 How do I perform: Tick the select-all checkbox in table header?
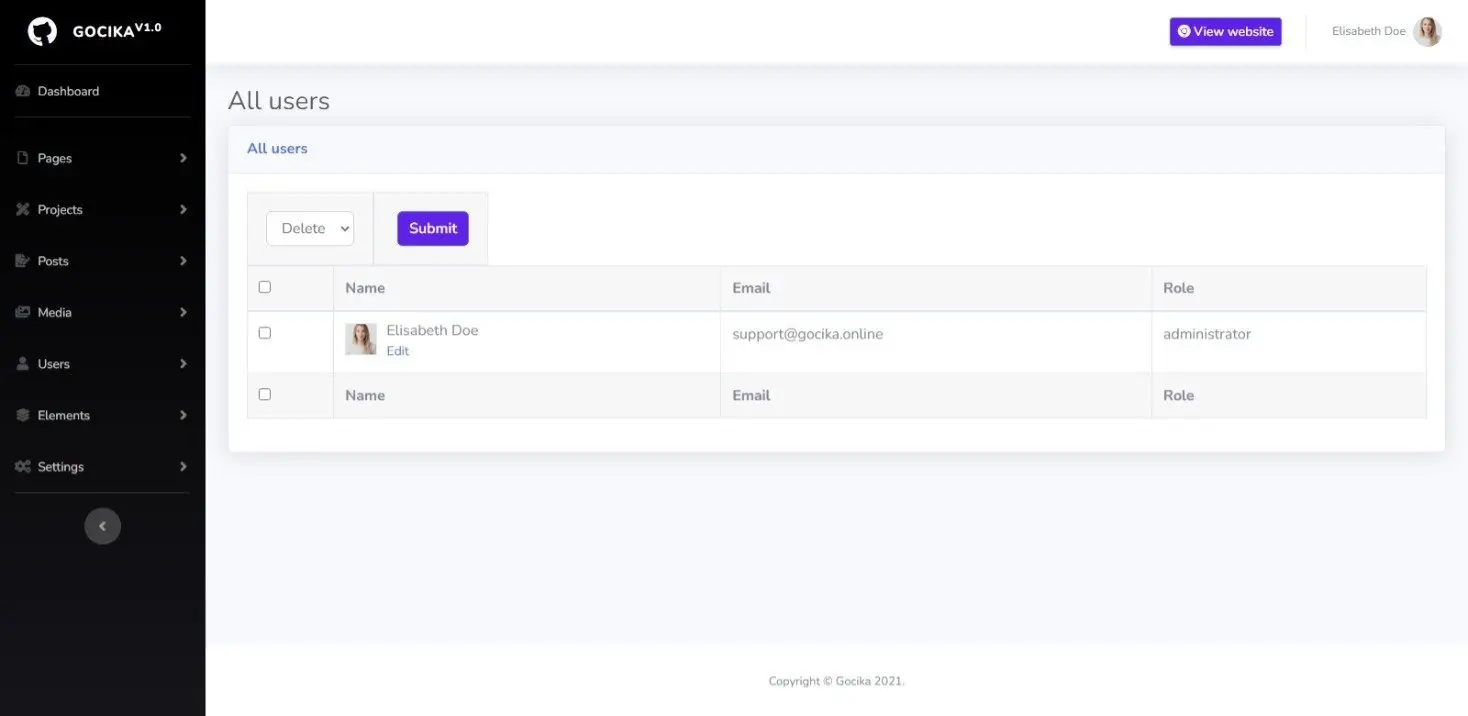click(x=265, y=287)
